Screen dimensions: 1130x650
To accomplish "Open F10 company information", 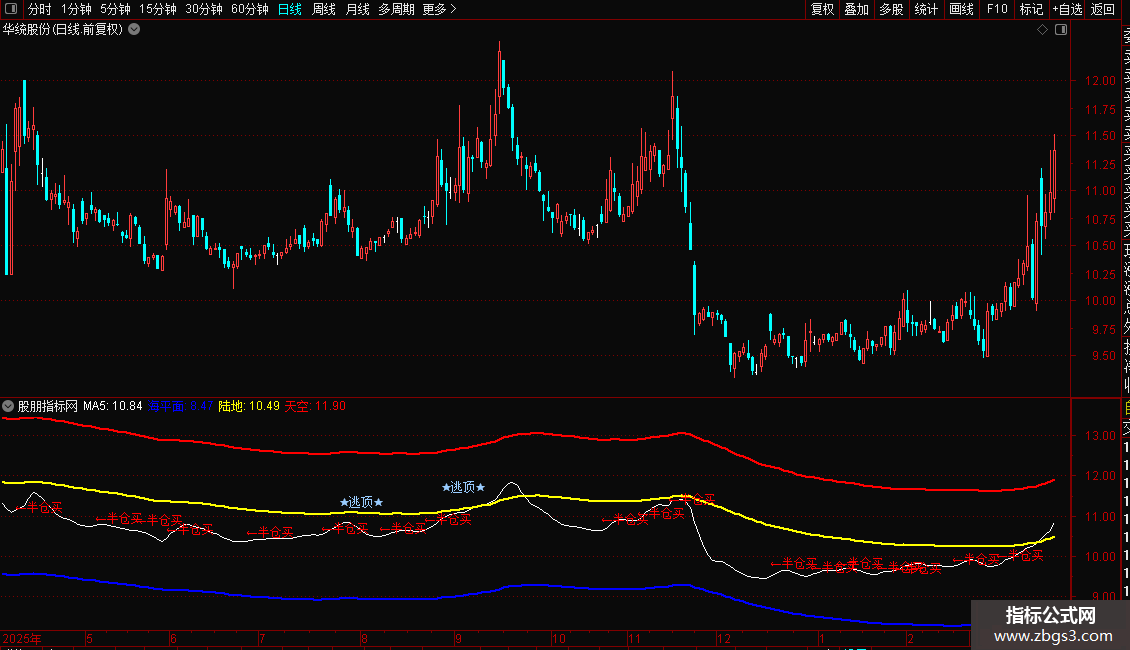I will 997,9.
